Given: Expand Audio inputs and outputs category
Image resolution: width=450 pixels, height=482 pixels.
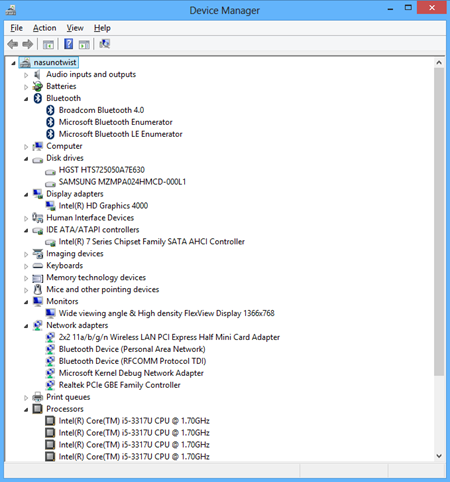Looking at the screenshot, I should click(x=26, y=75).
